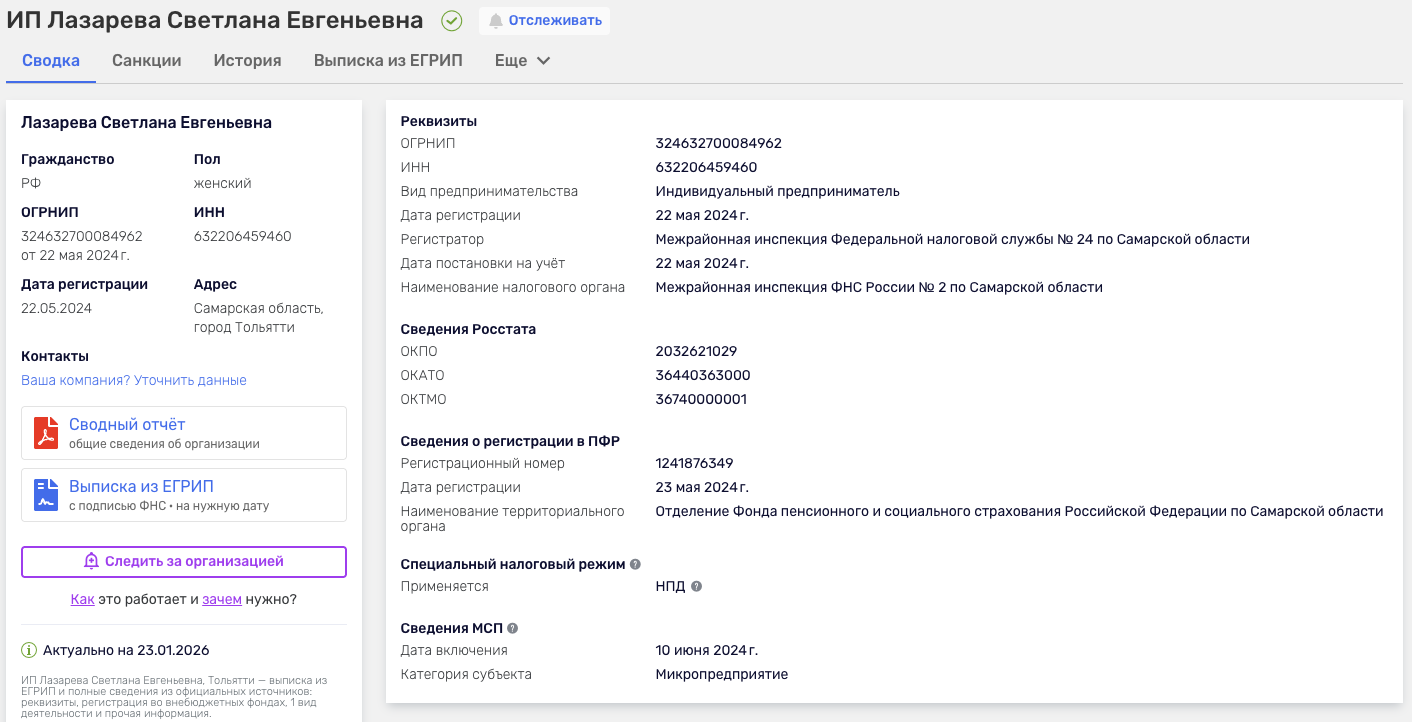Open the История tab
The height and width of the screenshot is (722, 1412).
(247, 61)
